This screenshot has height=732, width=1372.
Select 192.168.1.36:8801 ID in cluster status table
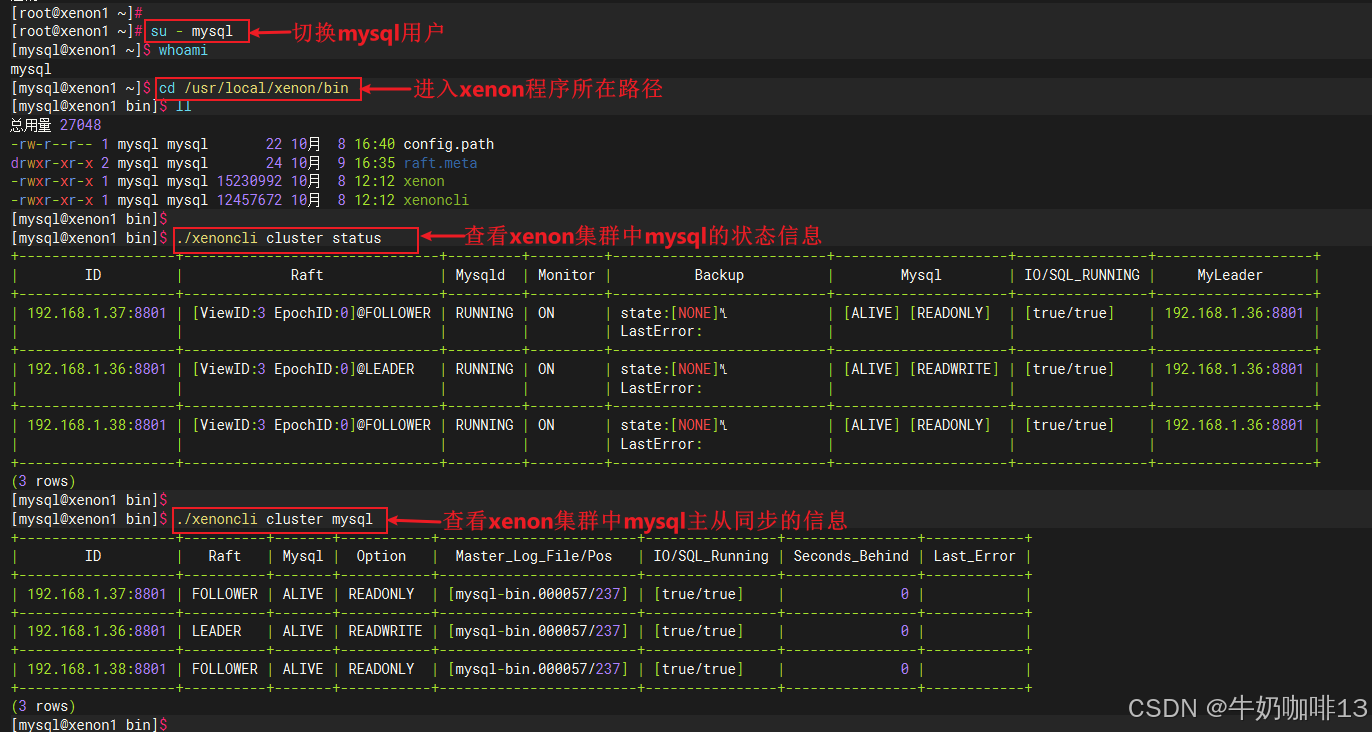(97, 369)
